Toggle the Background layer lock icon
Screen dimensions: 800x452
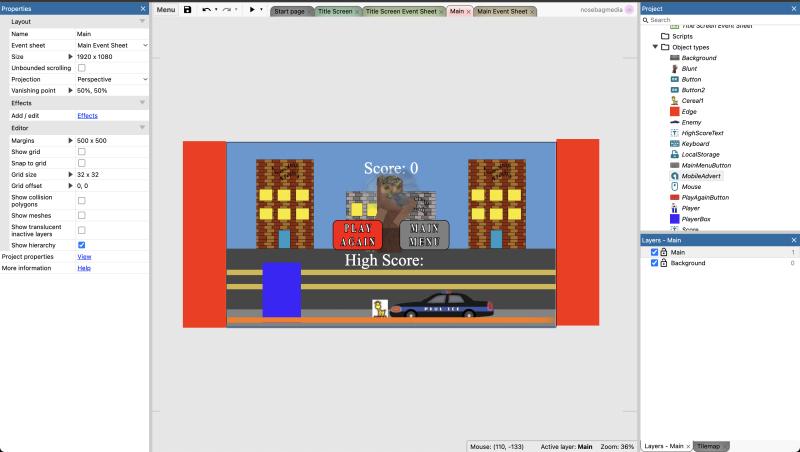[x=664, y=263]
